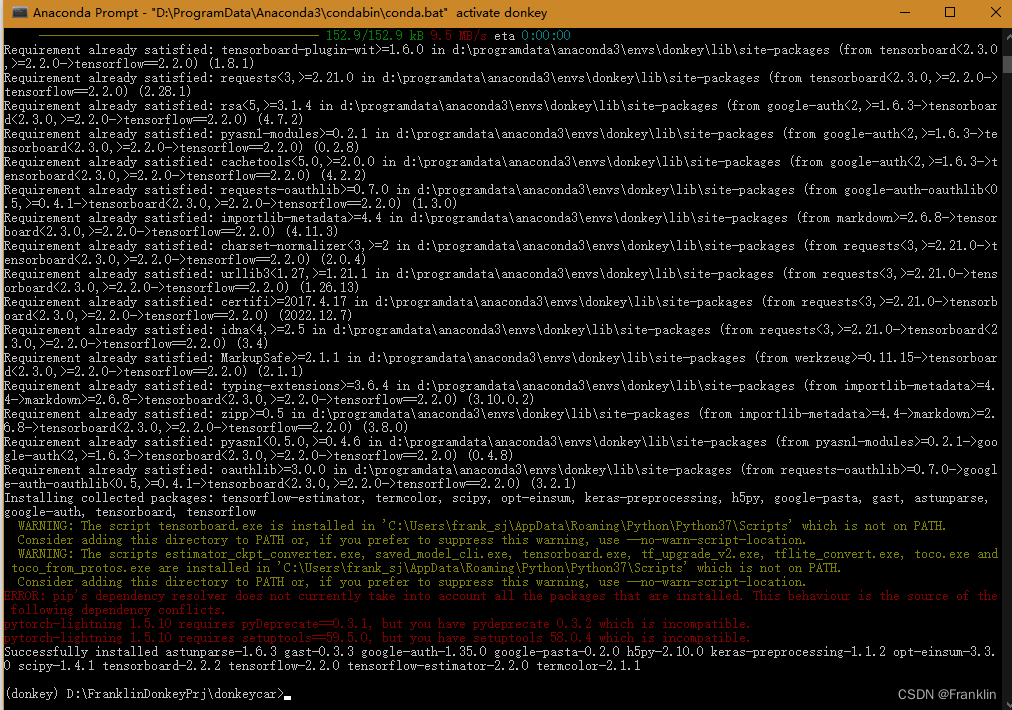
Task: Click the scrollbar up arrow
Action: pyautogui.click(x=1004, y=35)
